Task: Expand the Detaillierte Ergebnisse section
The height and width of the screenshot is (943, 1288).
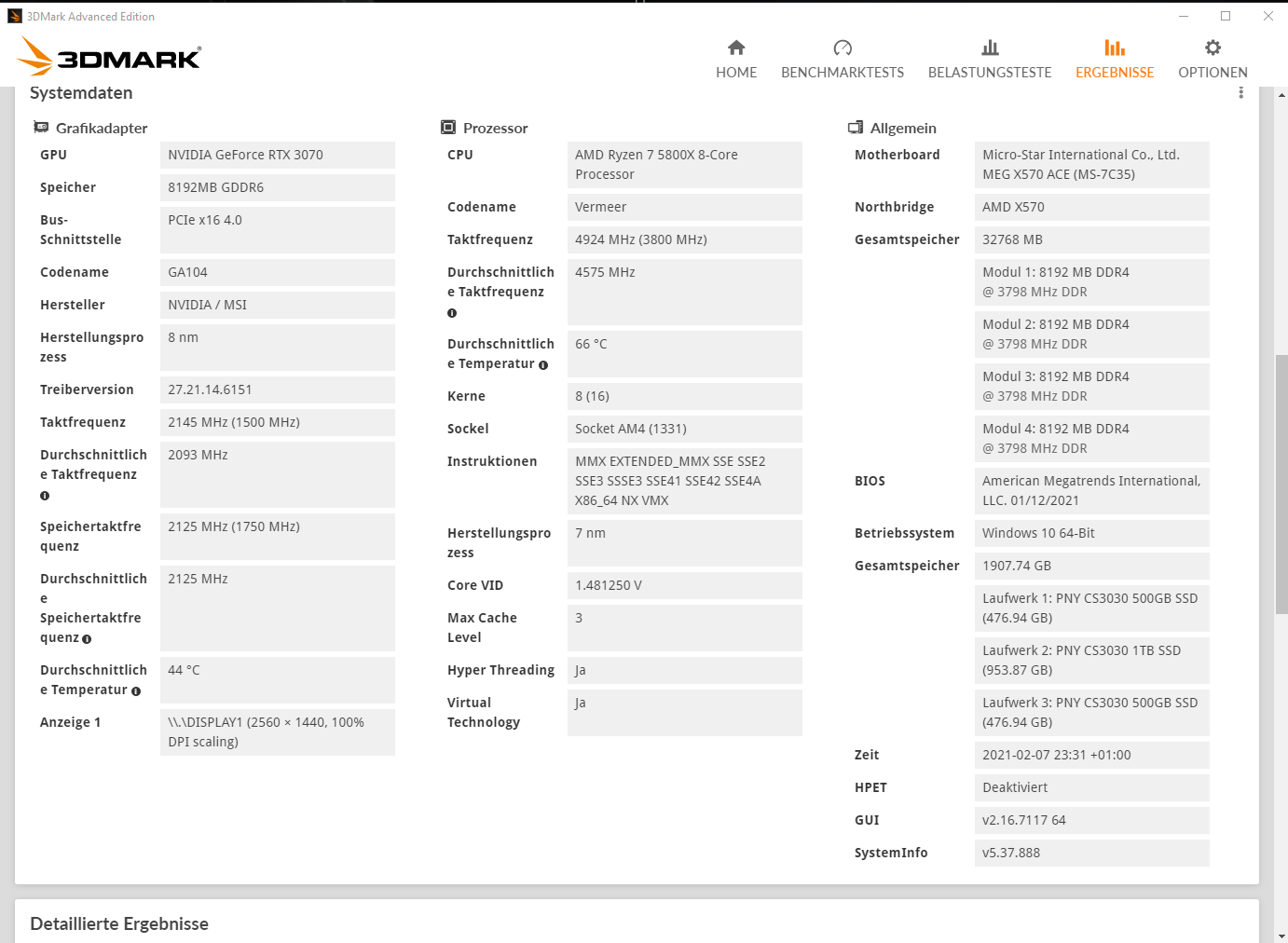Action: [119, 923]
